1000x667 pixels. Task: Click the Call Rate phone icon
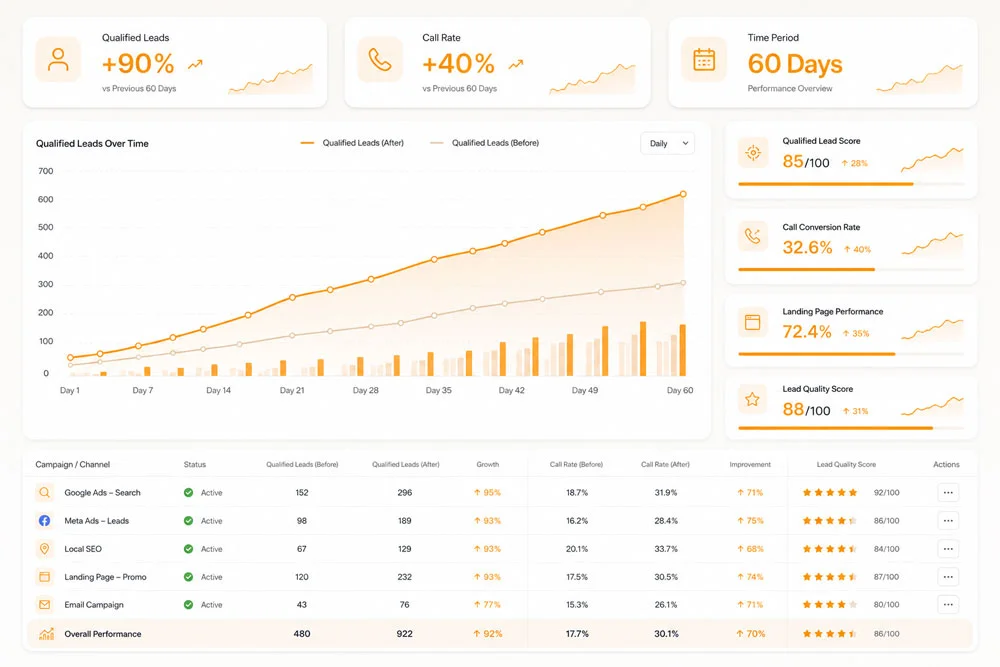380,59
